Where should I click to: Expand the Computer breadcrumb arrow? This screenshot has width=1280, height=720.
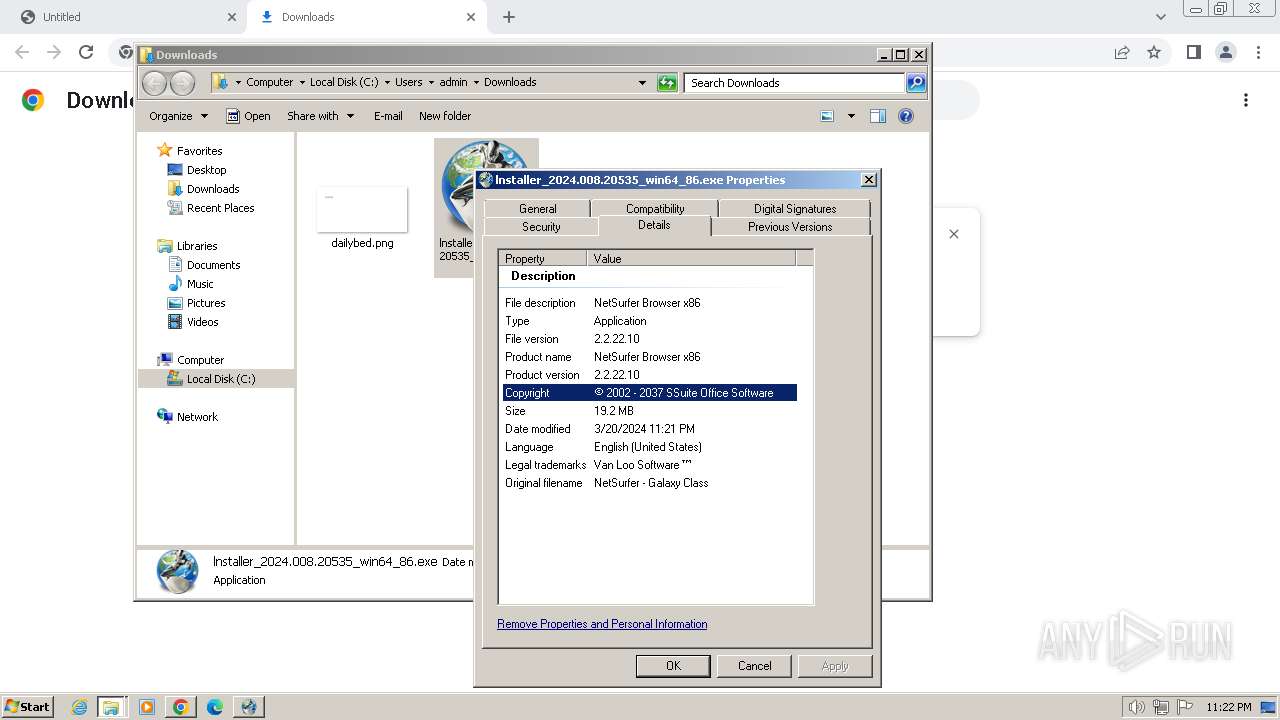(302, 83)
